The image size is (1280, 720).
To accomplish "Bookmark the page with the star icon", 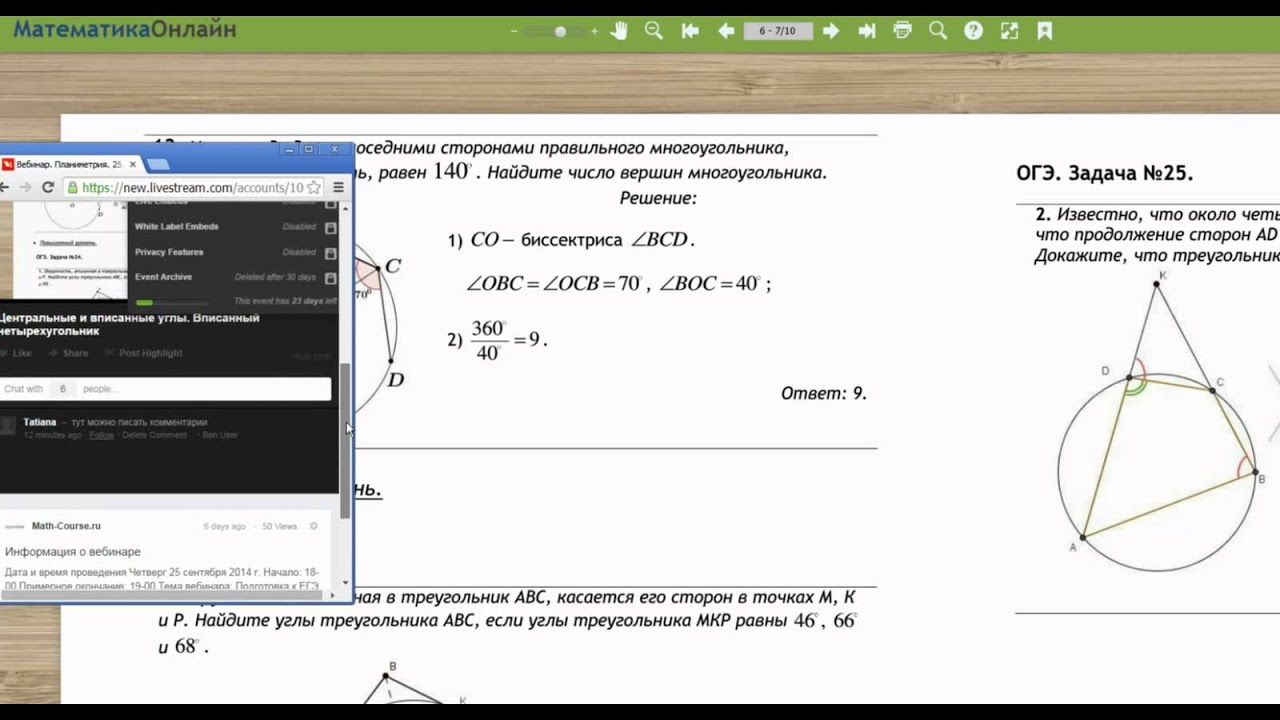I will (x=314, y=187).
